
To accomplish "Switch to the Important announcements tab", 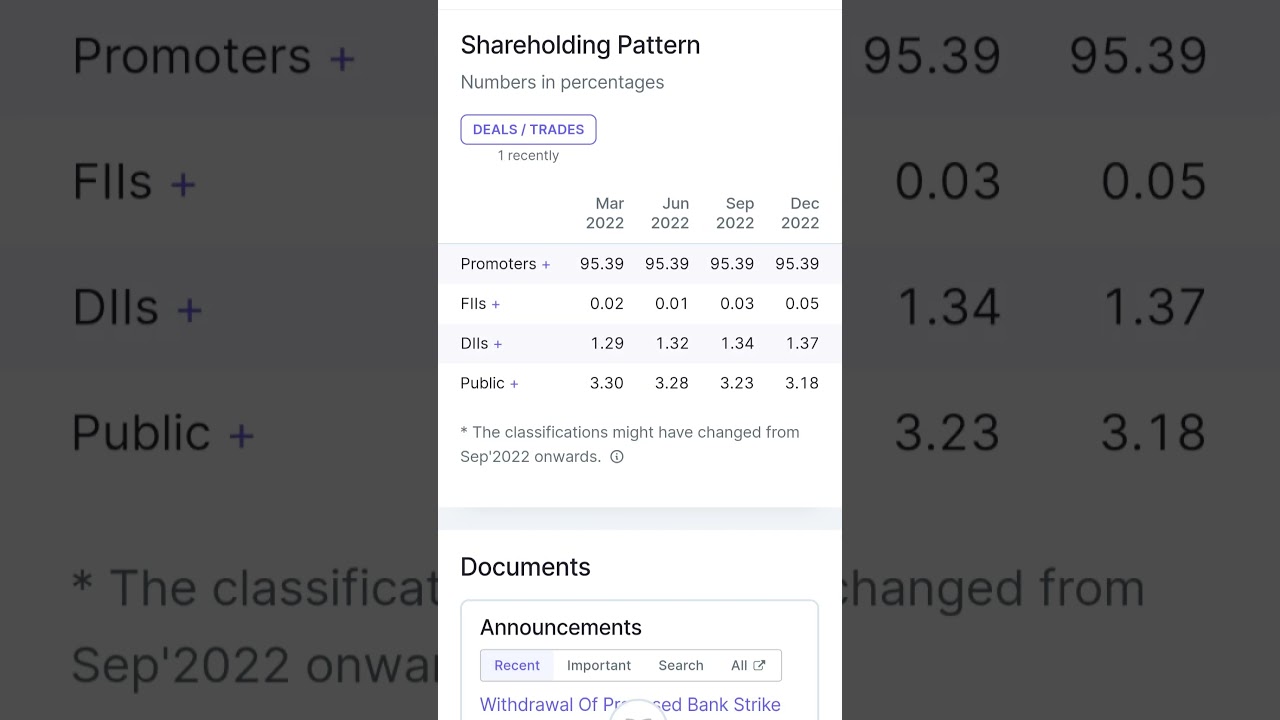I will [599, 665].
